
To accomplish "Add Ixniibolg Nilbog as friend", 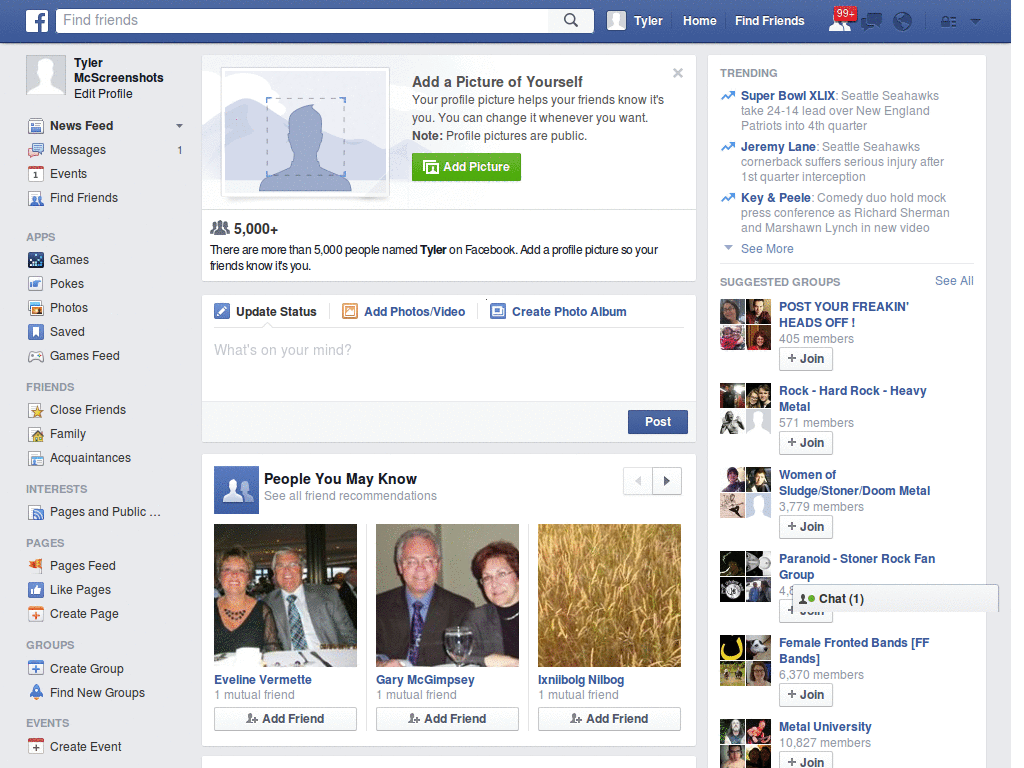I will click(609, 718).
